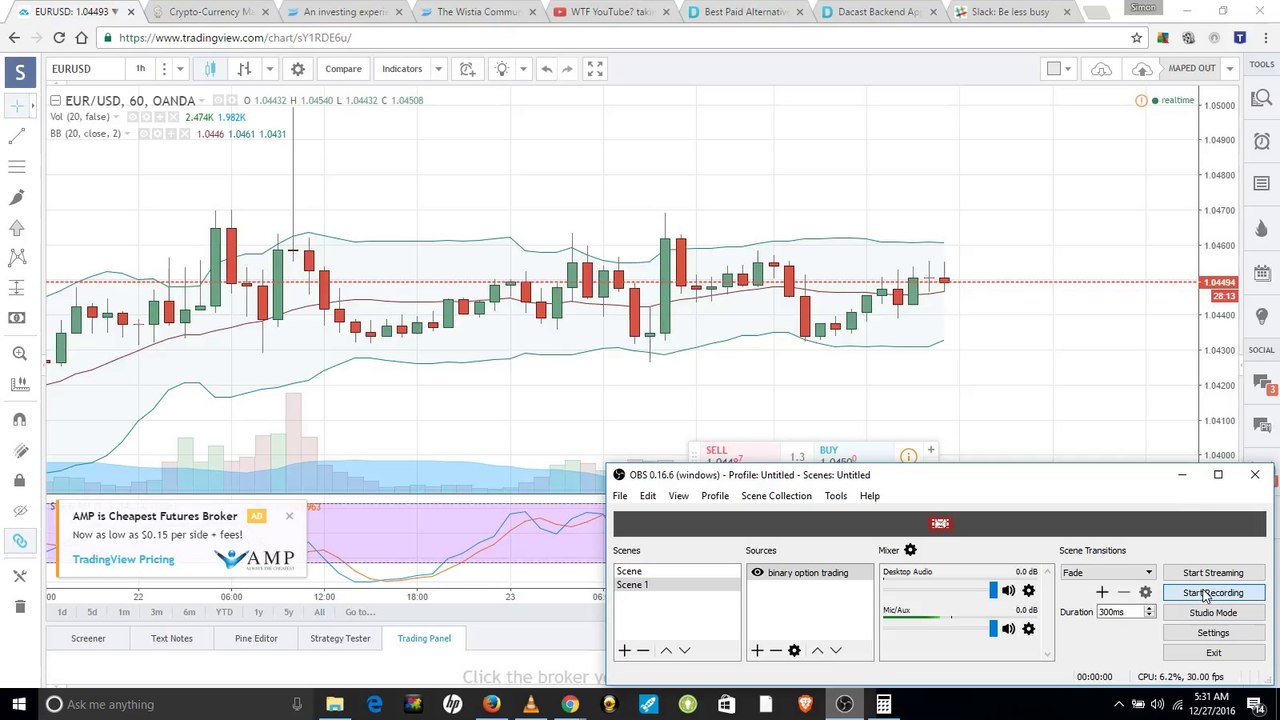Switch to Strategy Tester tab
This screenshot has width=1280, height=720.
(340, 638)
